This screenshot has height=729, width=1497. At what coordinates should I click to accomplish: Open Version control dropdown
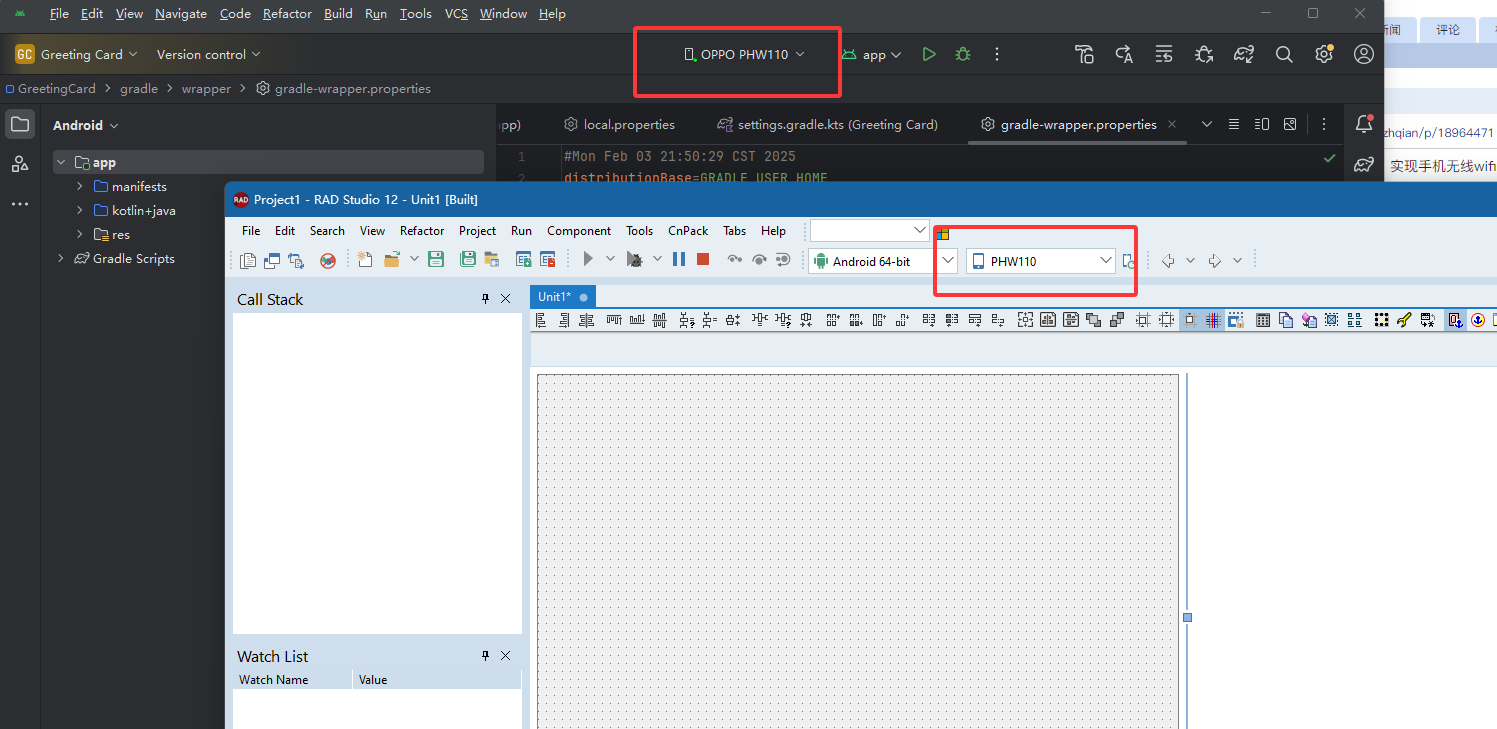pos(208,55)
